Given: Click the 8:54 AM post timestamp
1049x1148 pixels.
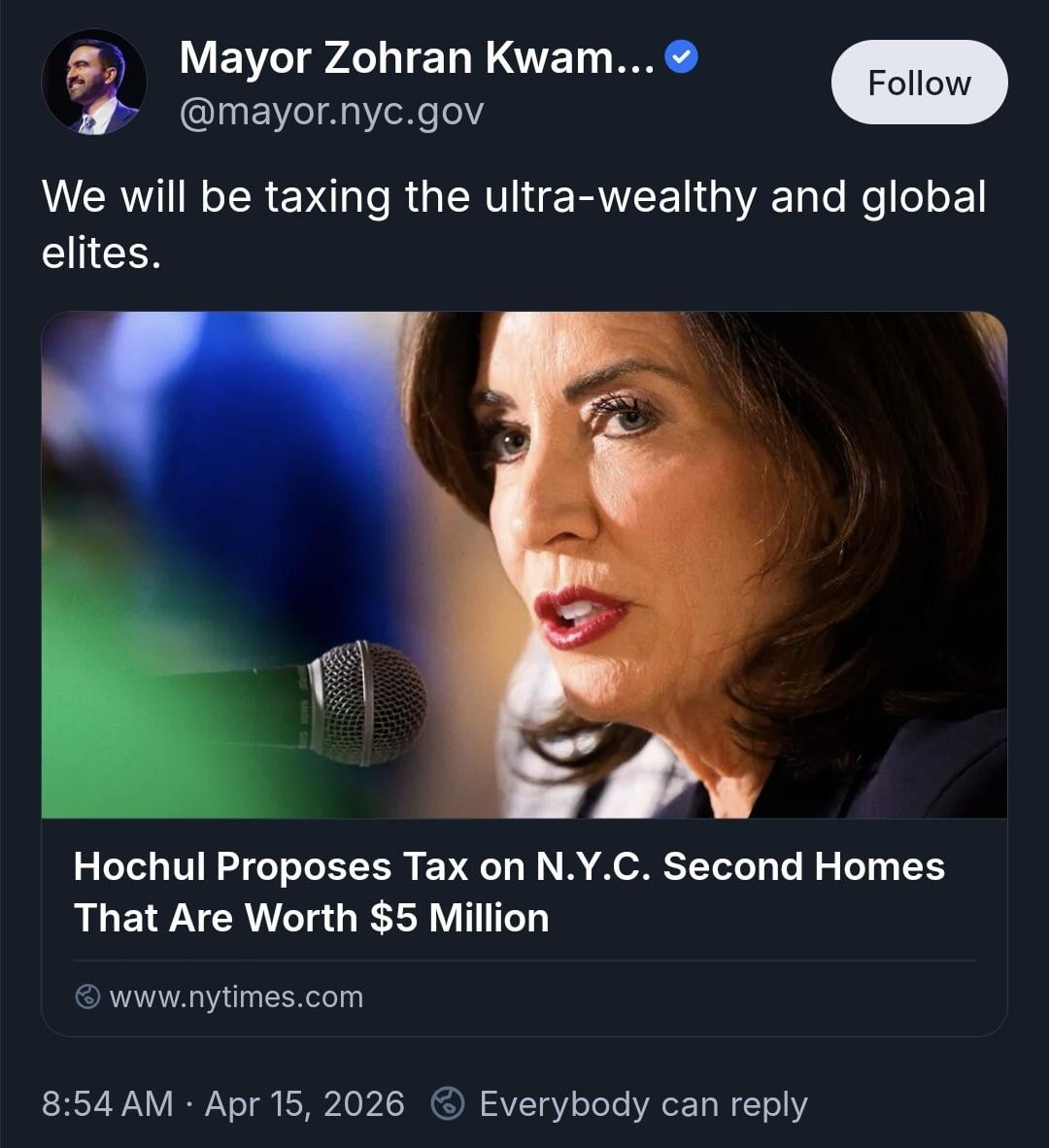Looking at the screenshot, I should point(107,1104).
